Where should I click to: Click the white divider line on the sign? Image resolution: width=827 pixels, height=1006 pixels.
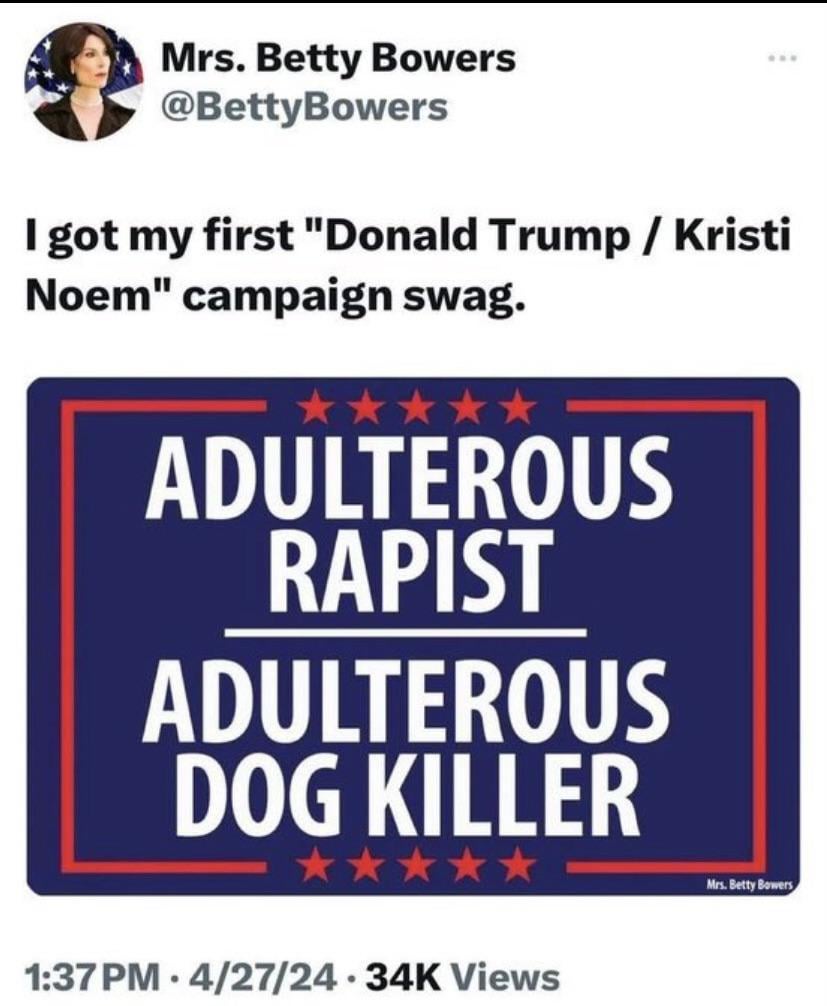pyautogui.click(x=405, y=634)
